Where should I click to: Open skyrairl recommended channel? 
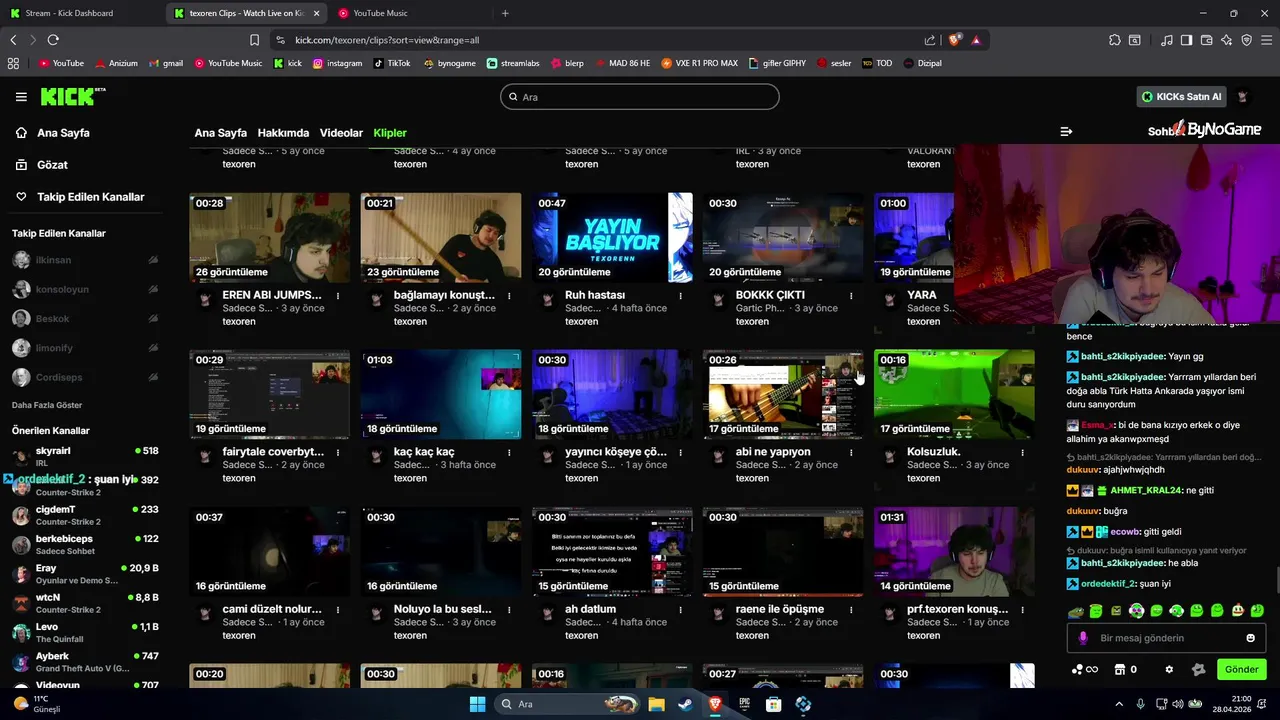(85, 456)
